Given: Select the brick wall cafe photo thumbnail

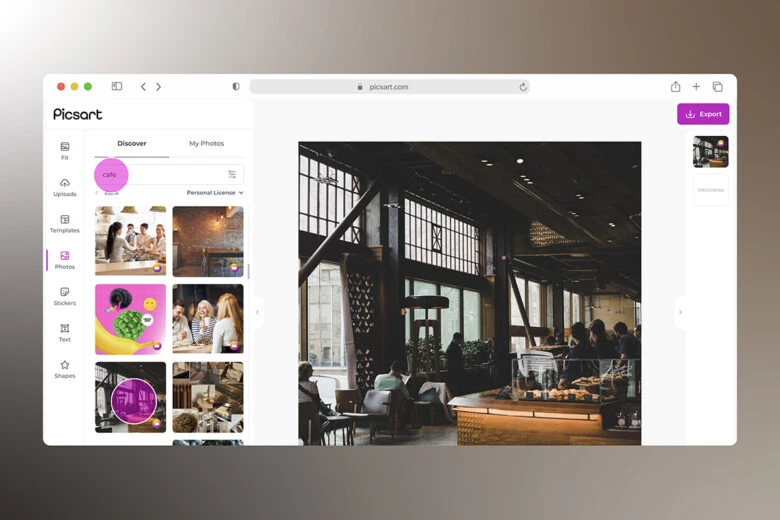Looking at the screenshot, I should pyautogui.click(x=207, y=241).
